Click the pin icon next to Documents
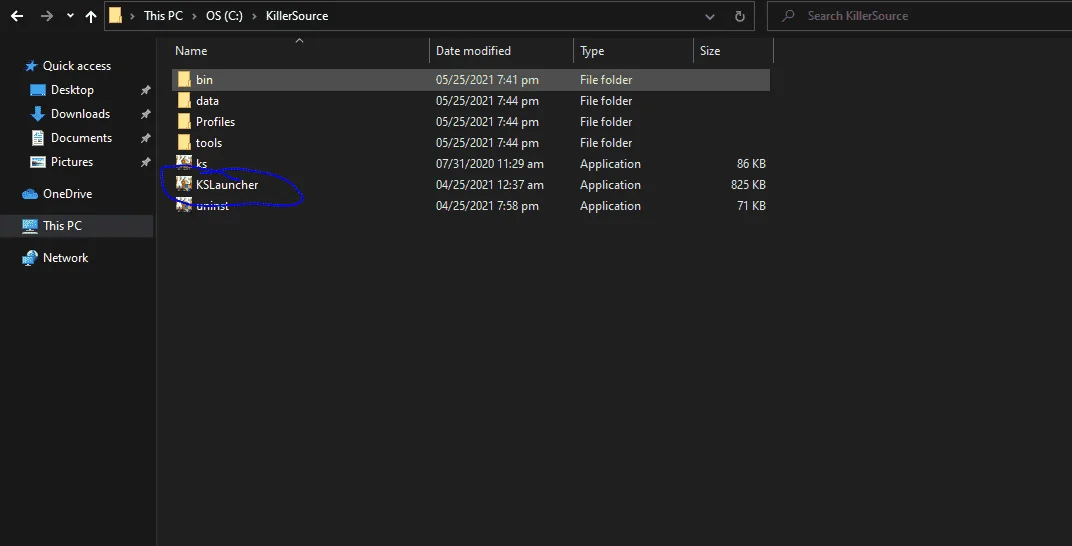This screenshot has height=546, width=1072. point(145,138)
